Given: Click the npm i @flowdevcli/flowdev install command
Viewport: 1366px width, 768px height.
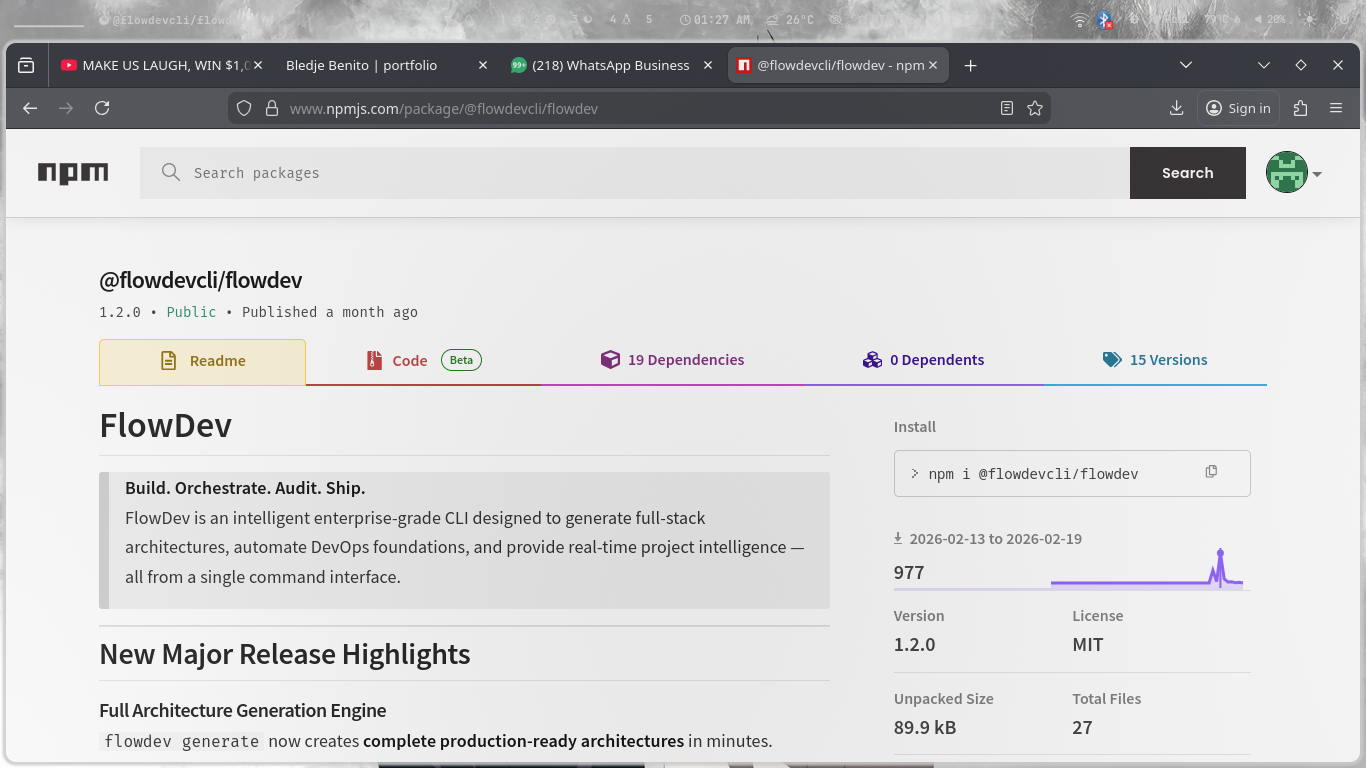Looking at the screenshot, I should pos(1034,474).
